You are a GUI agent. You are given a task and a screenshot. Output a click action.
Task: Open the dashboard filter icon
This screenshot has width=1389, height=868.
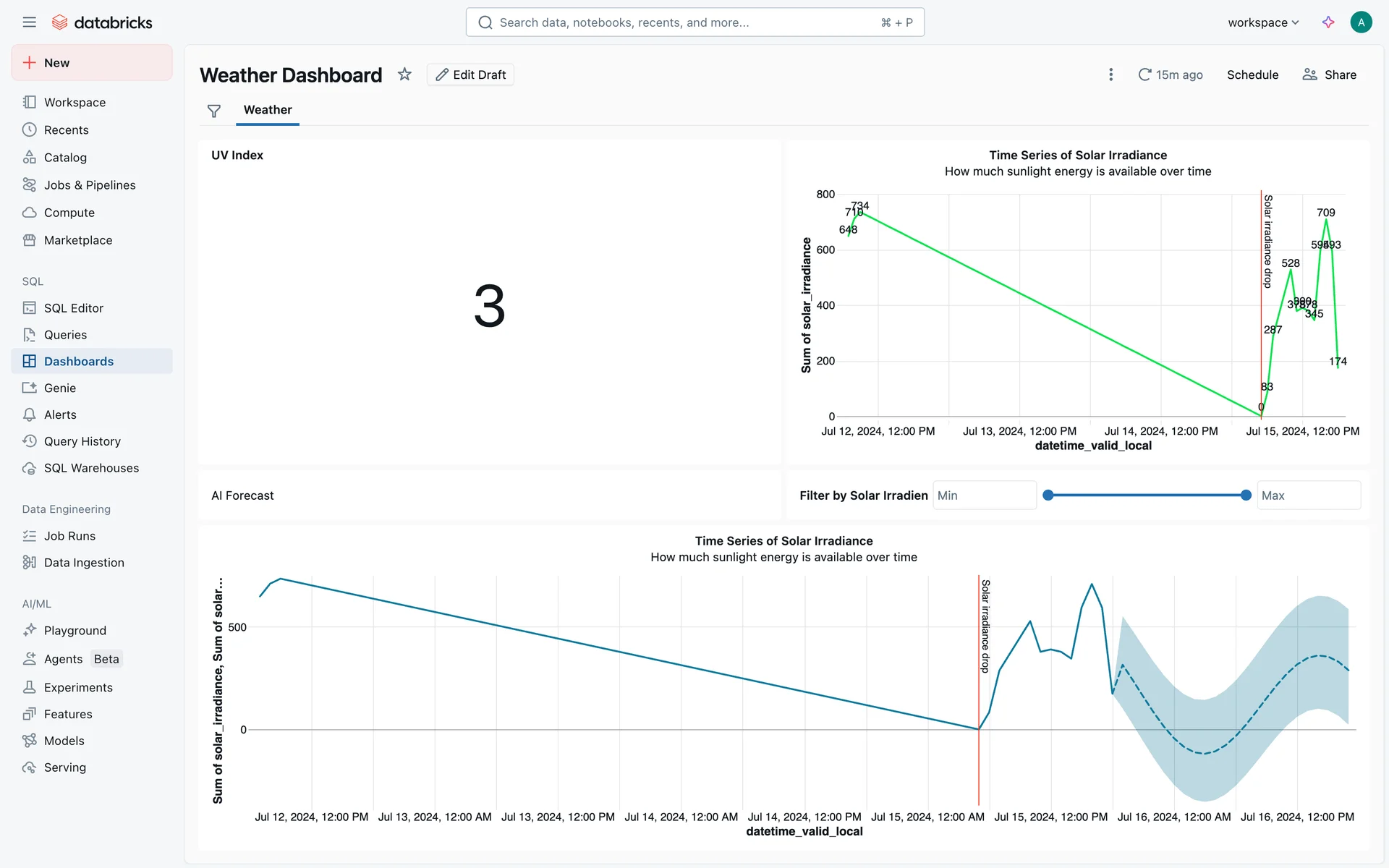213,111
